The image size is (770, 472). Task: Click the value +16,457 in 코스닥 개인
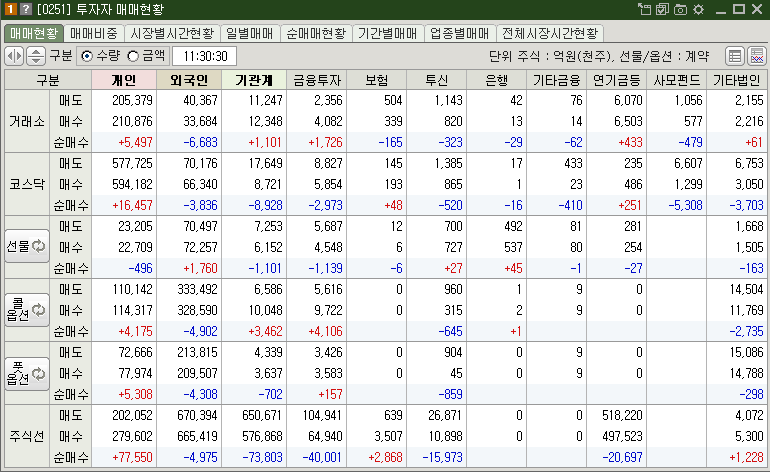[x=132, y=205]
